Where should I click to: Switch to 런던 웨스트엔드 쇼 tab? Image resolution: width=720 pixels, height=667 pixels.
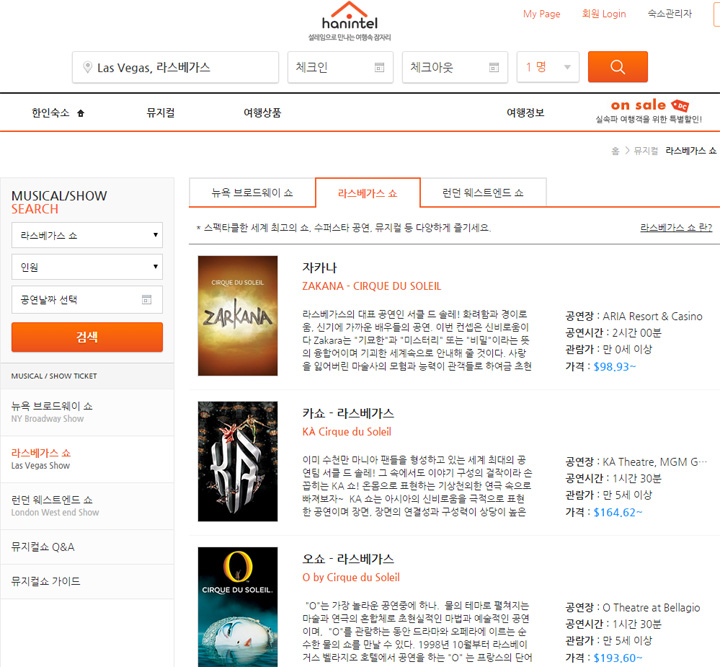click(483, 193)
